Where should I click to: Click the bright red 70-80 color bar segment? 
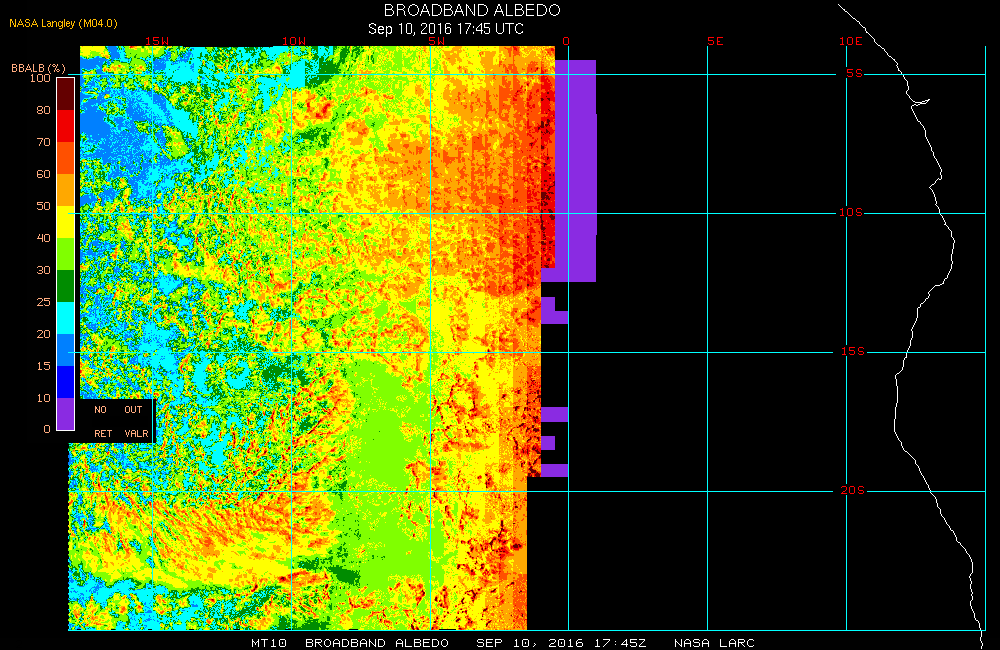(66, 126)
